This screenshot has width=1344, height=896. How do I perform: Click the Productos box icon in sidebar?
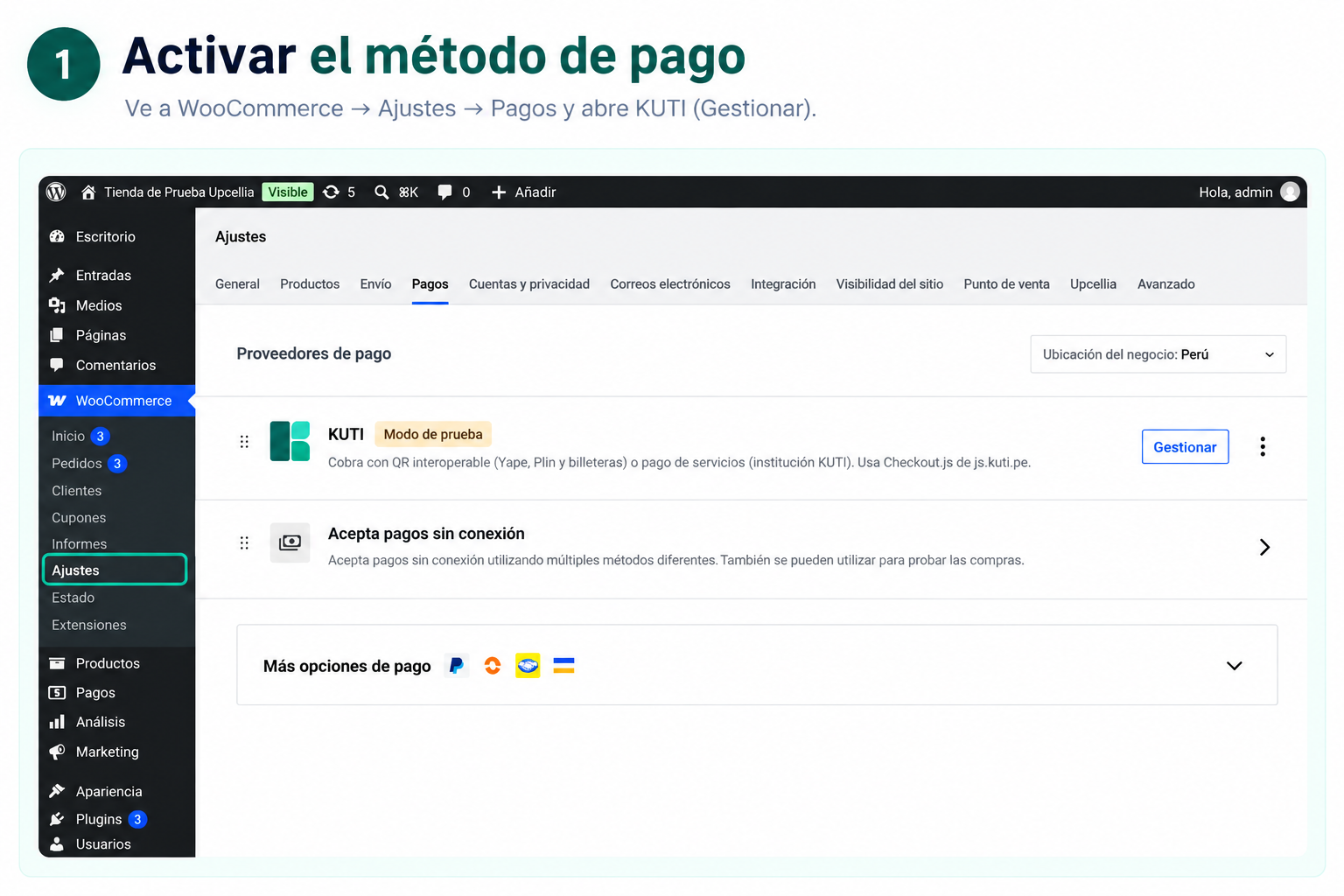click(x=57, y=663)
